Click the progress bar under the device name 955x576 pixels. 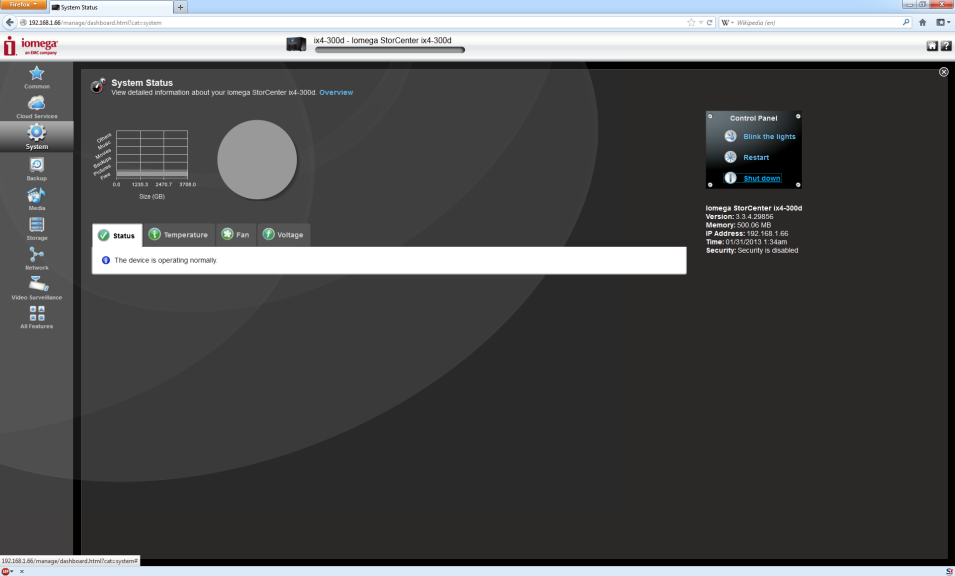click(390, 50)
